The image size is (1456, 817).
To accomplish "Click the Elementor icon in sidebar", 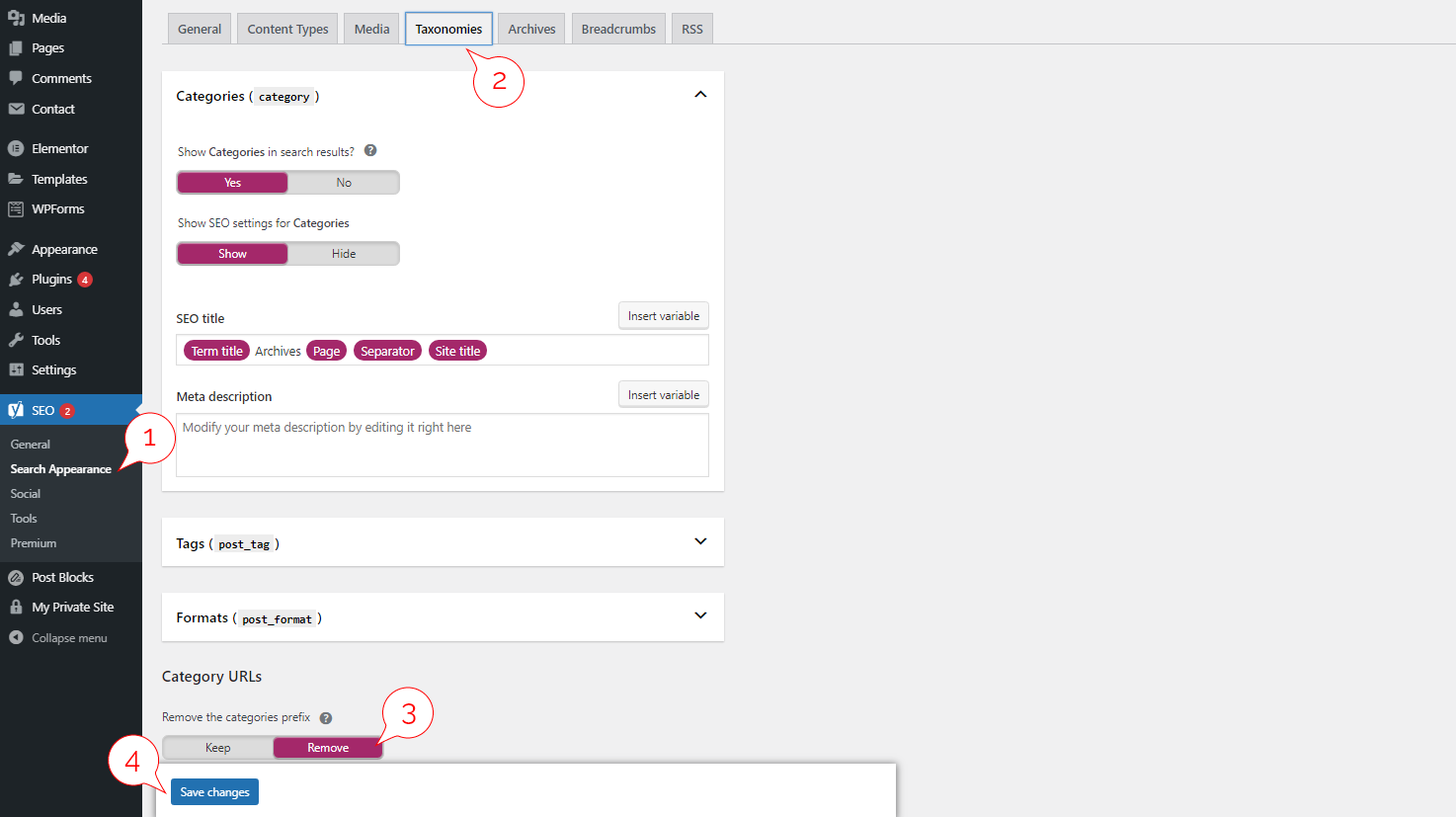I will (16, 148).
